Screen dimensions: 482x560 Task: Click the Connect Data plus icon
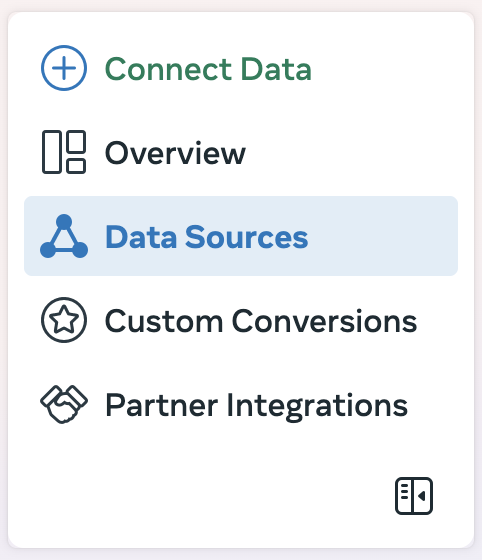click(64, 68)
